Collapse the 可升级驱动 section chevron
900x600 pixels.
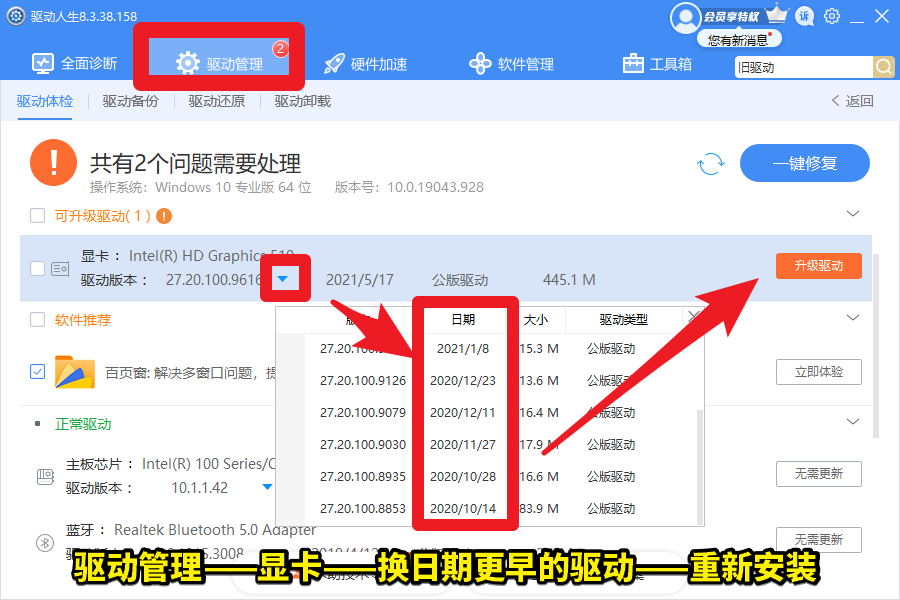pos(853,214)
